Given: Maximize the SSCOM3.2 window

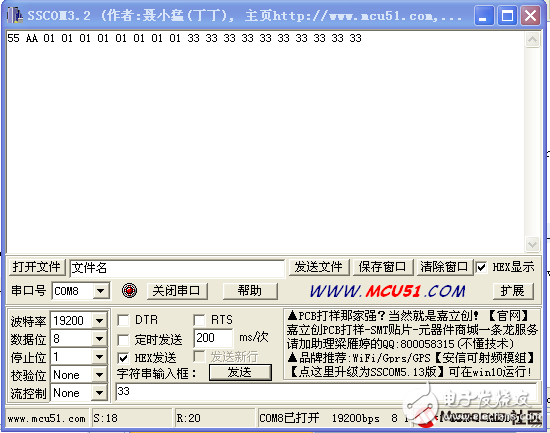Looking at the screenshot, I should tap(507, 16).
